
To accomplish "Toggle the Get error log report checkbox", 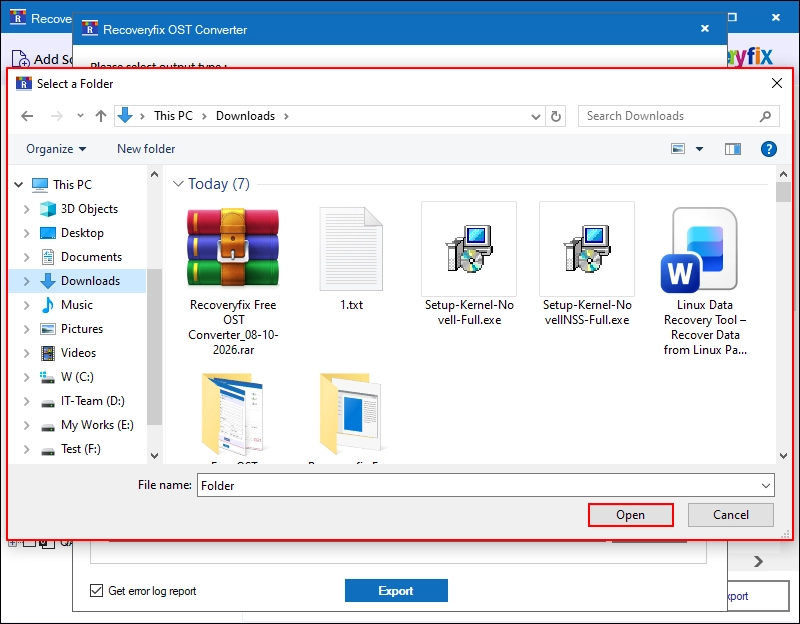I will click(x=96, y=590).
